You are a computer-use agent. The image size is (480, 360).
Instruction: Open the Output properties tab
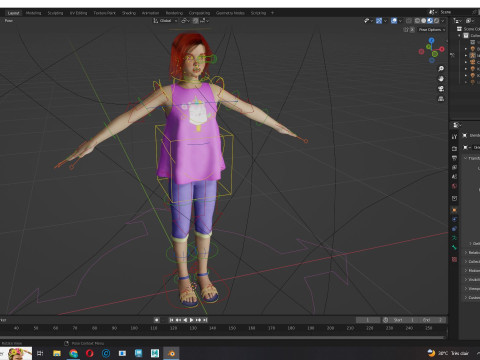tap(454, 158)
